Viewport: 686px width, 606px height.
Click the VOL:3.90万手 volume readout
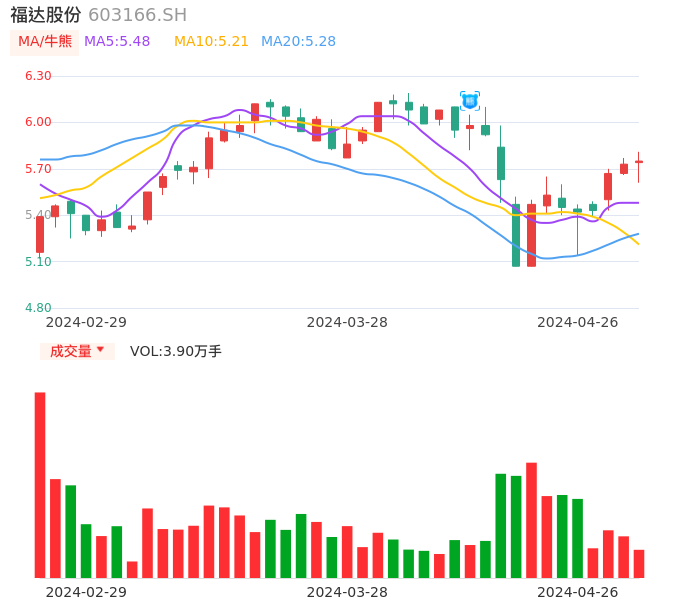176,351
